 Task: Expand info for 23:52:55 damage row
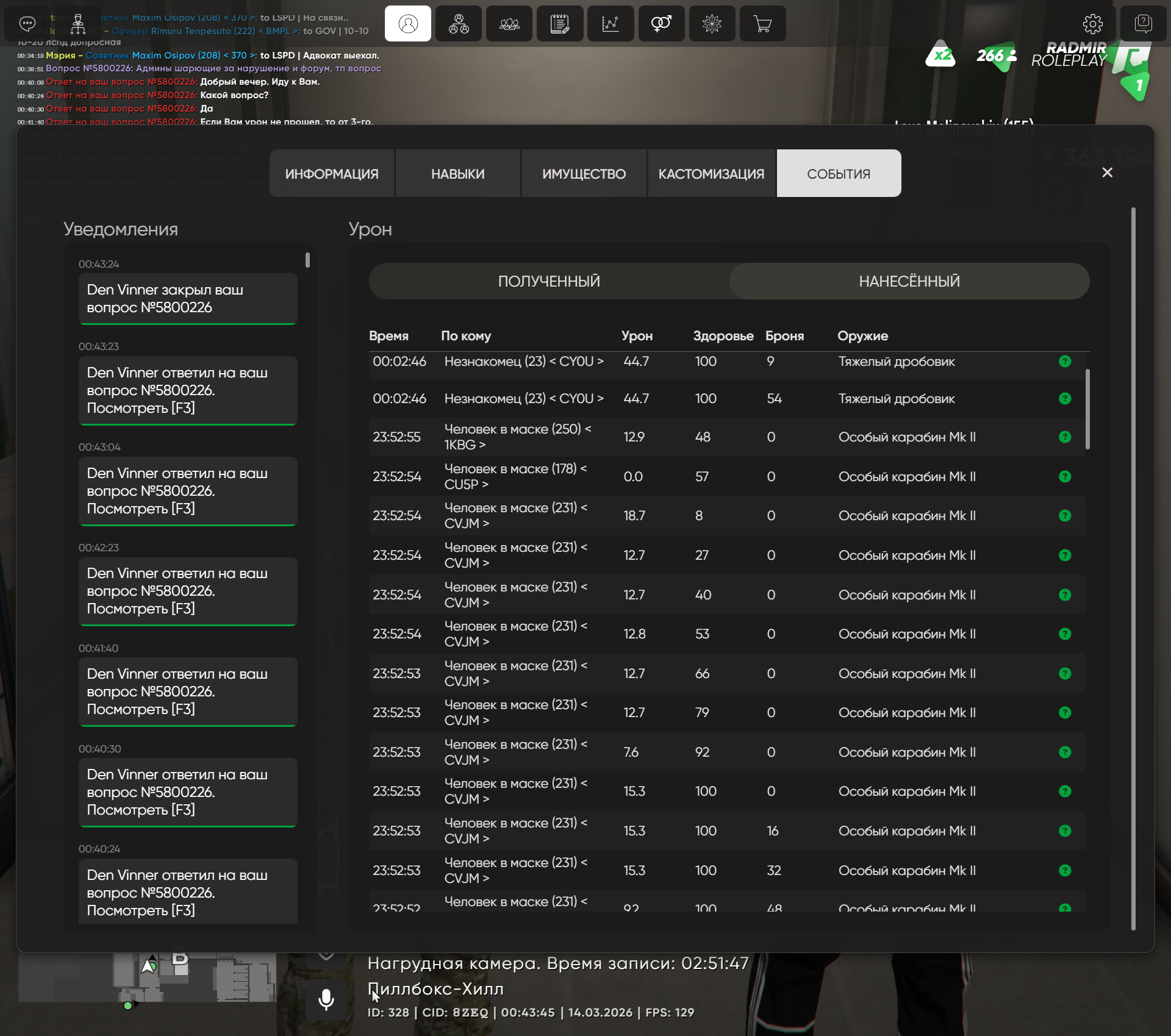pyautogui.click(x=1065, y=437)
